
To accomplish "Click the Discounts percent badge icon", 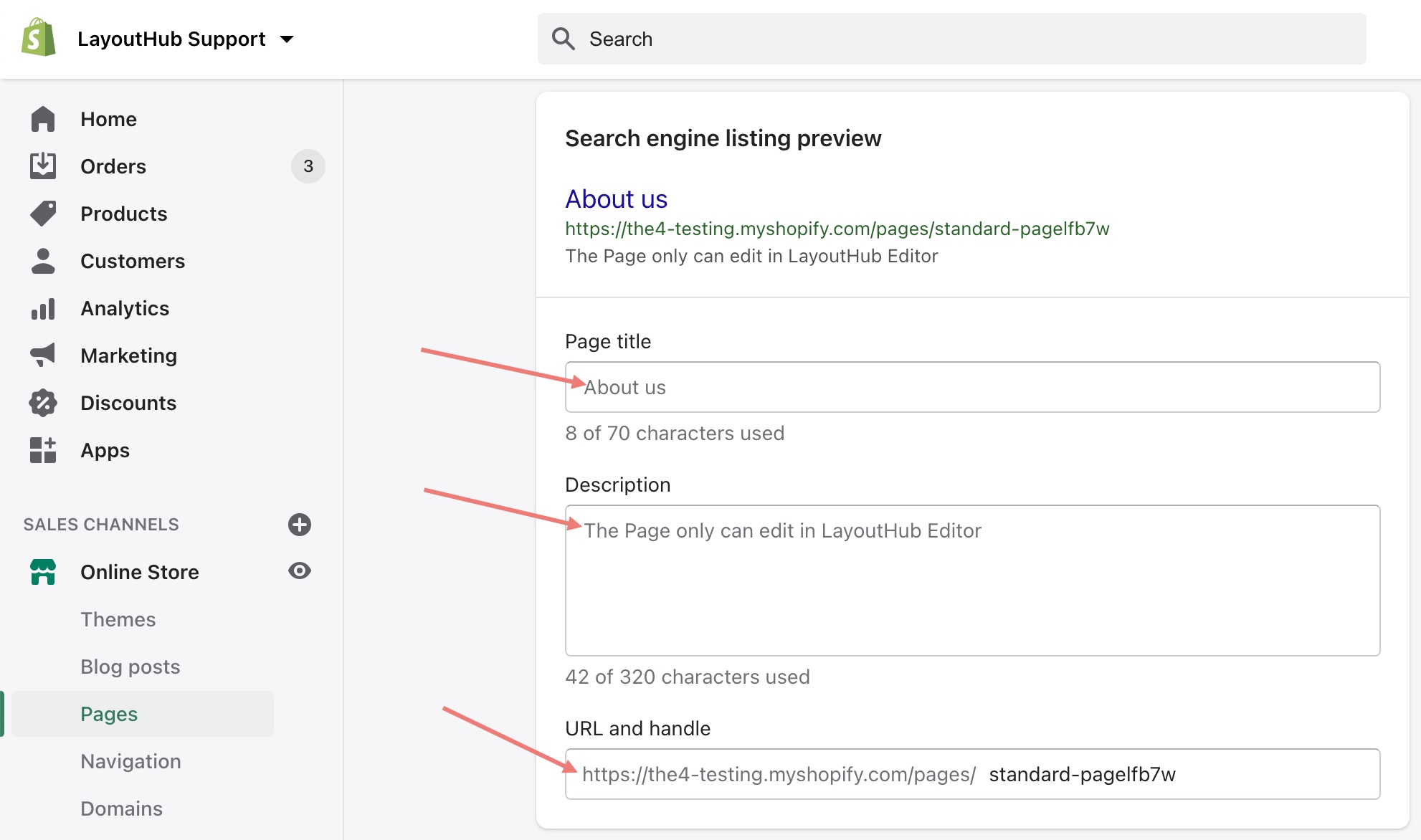I will pyautogui.click(x=43, y=403).
